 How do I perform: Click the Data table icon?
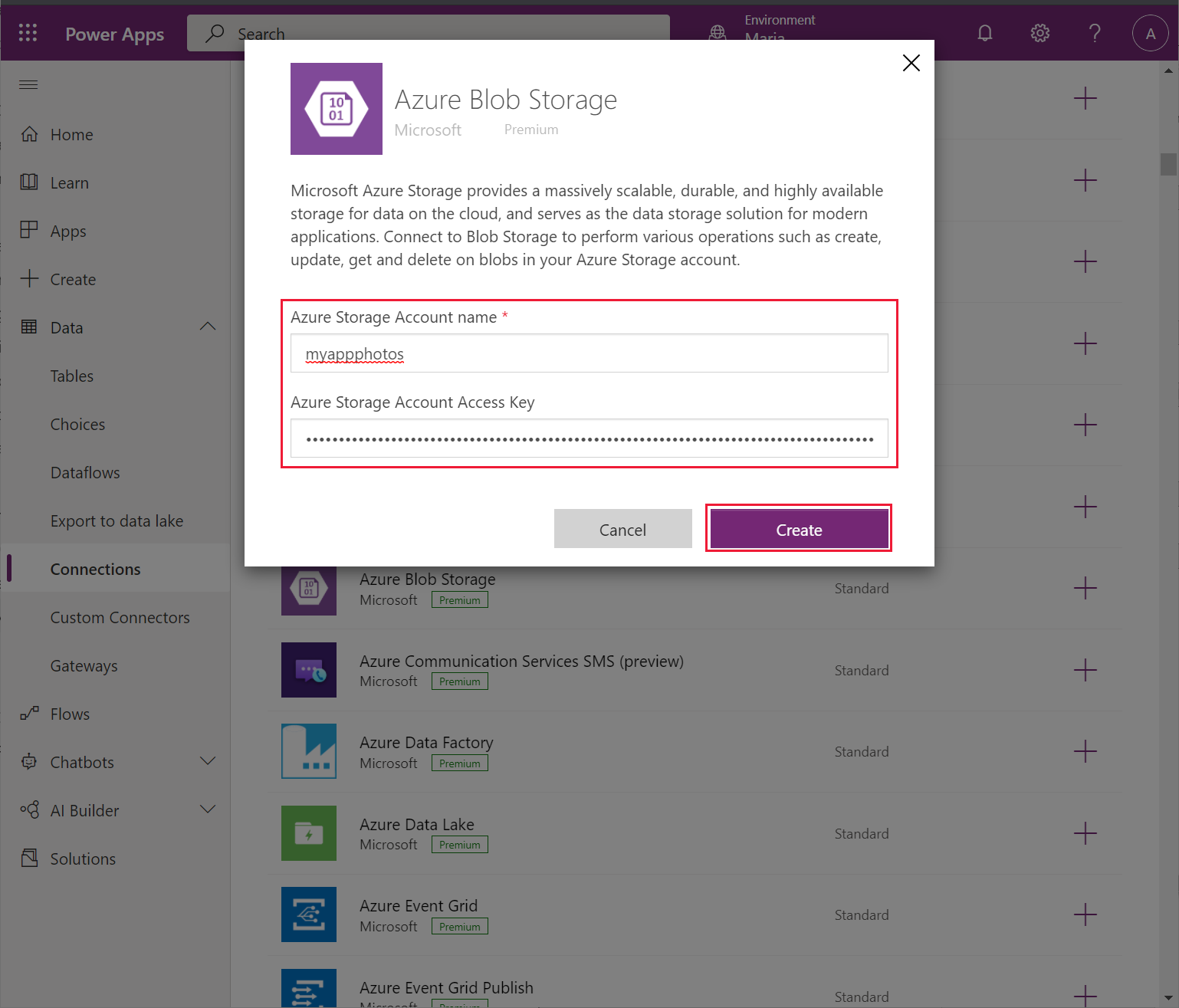29,327
